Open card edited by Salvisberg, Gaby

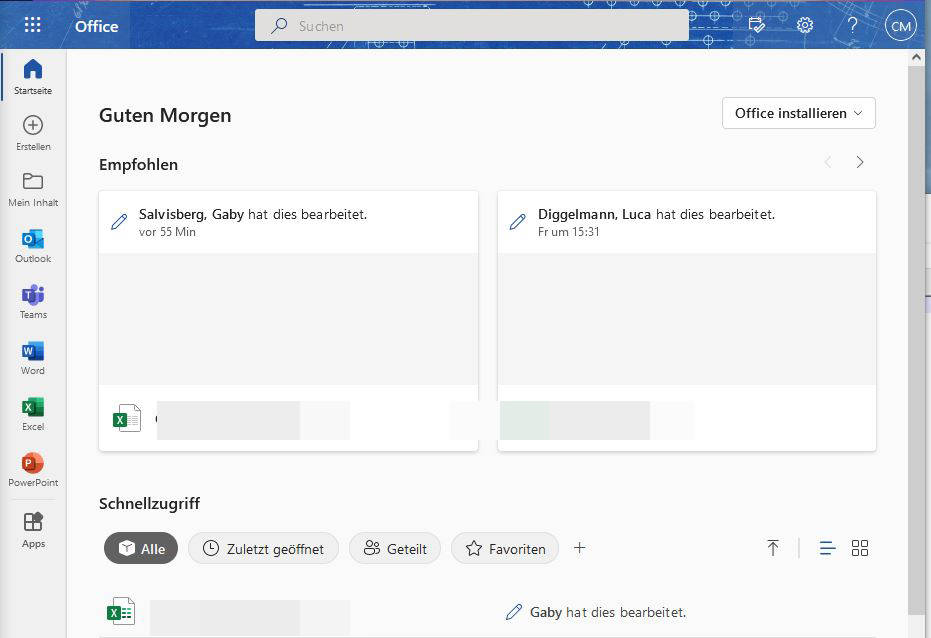coord(289,320)
